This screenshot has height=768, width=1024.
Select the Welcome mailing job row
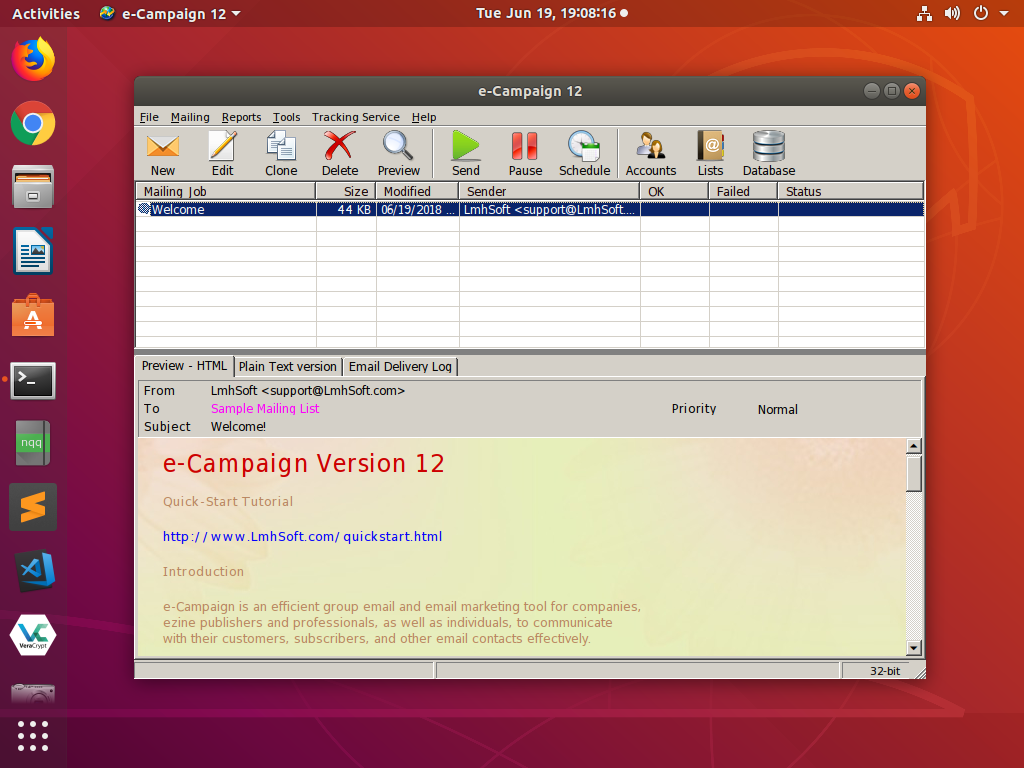pos(530,210)
